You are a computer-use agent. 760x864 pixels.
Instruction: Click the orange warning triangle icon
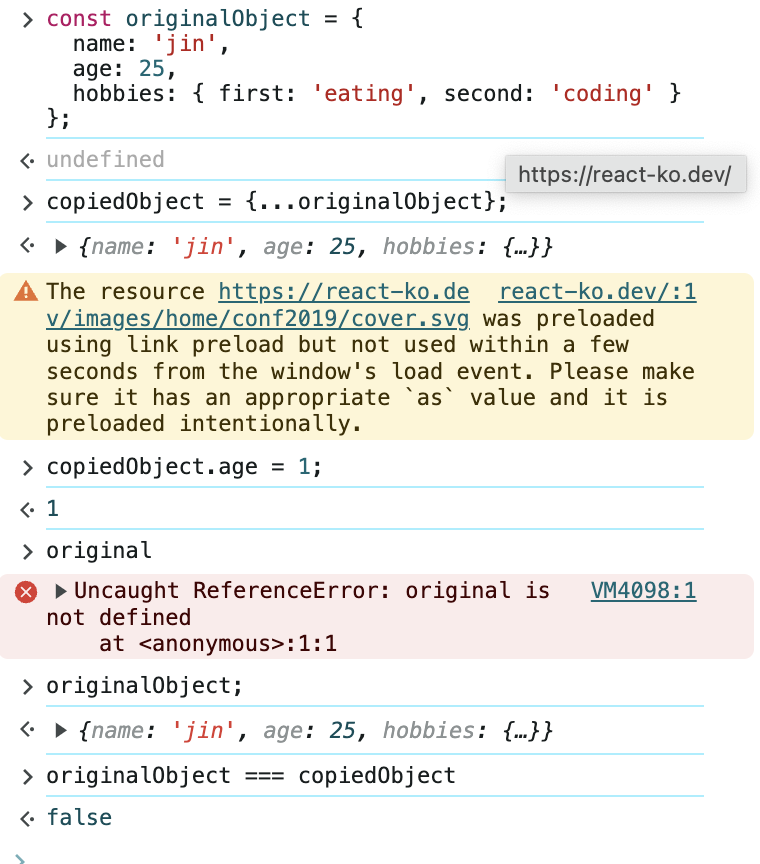tap(26, 291)
